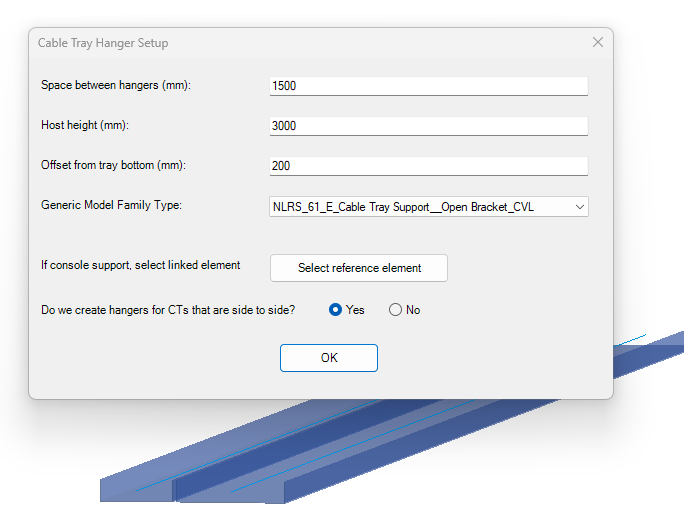Close the Cable Tray Hanger Setup dialog
The image size is (684, 524).
[598, 42]
